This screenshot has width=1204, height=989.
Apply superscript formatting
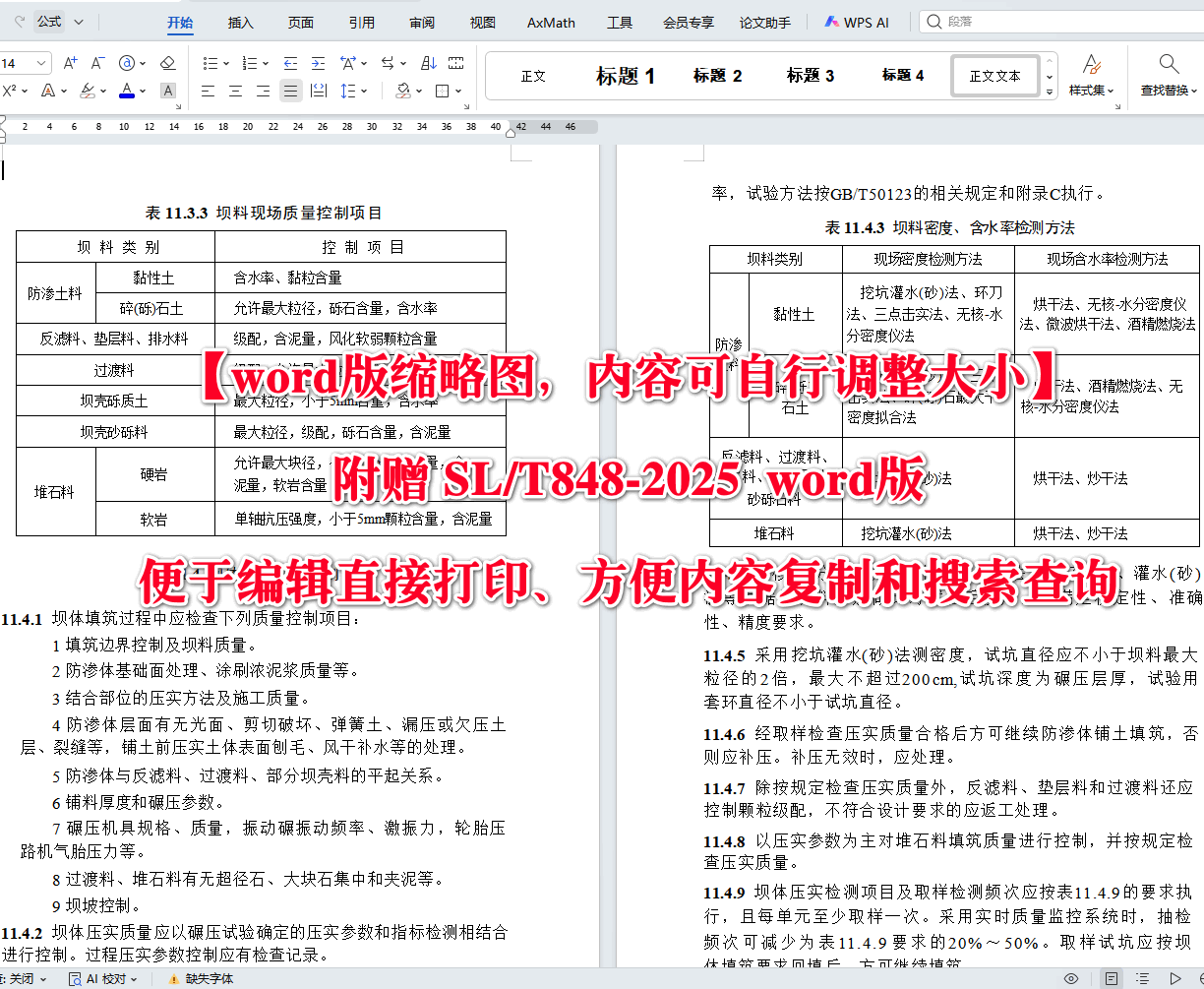point(8,91)
